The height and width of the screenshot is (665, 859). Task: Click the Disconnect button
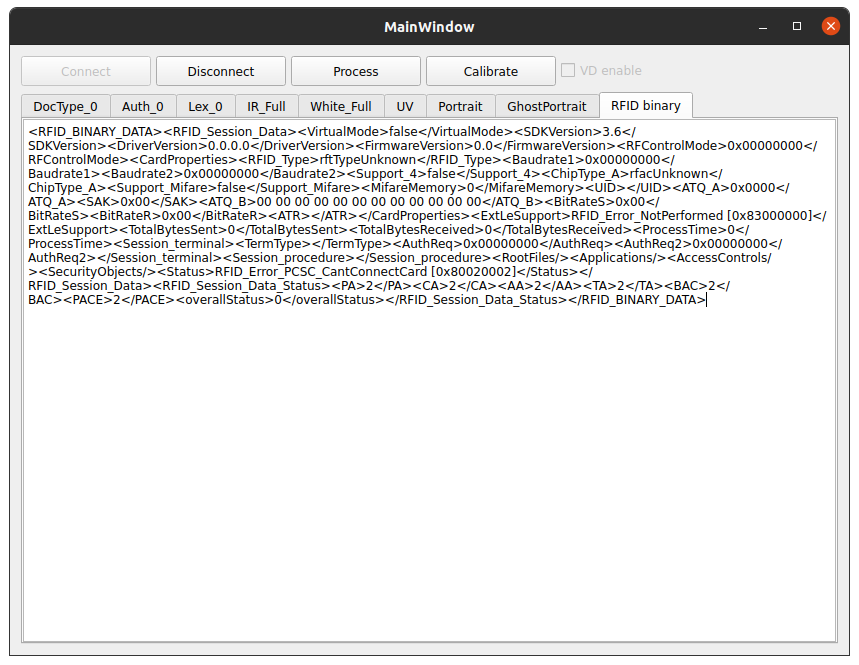(x=221, y=71)
